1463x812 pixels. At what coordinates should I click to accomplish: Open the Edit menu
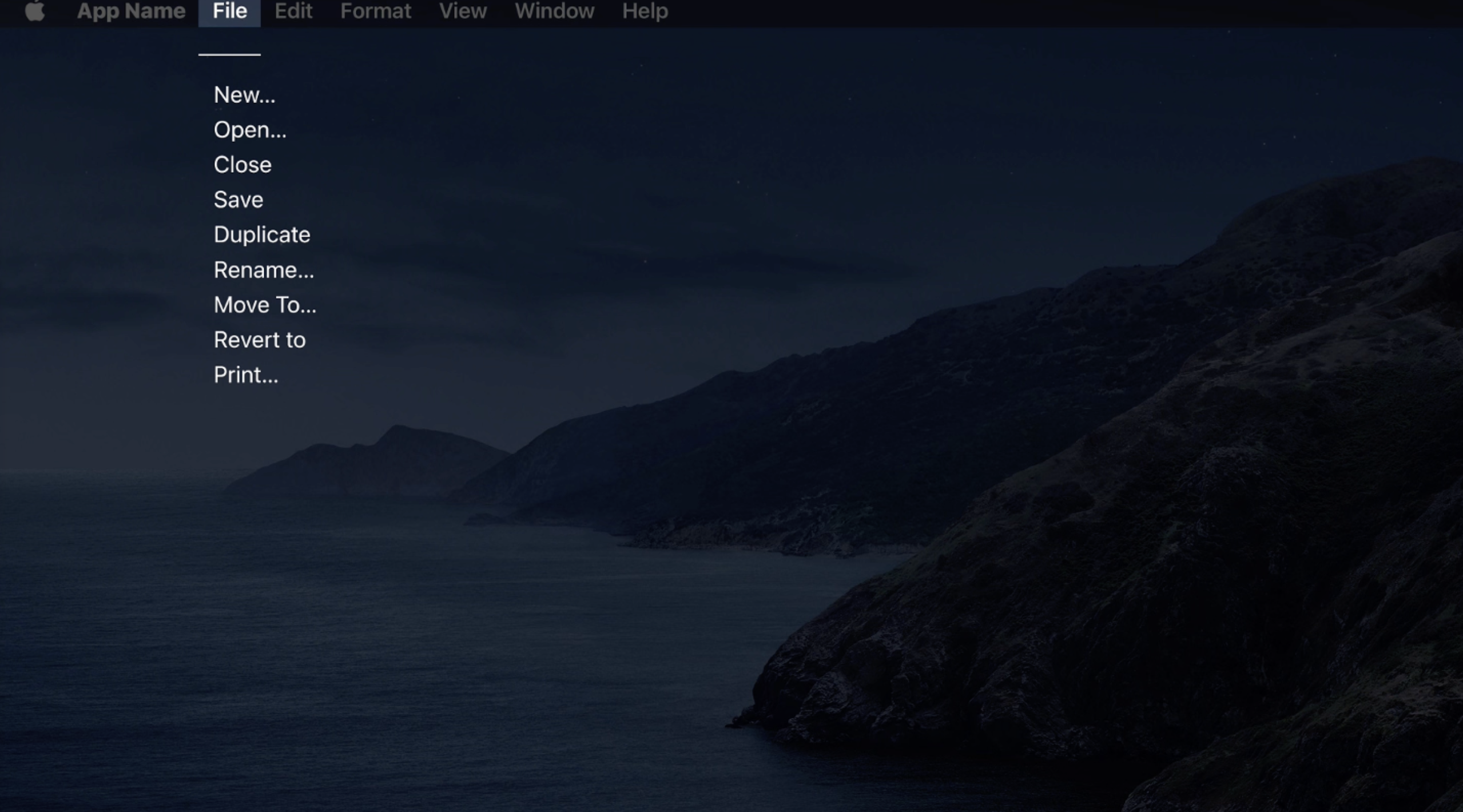click(x=293, y=11)
